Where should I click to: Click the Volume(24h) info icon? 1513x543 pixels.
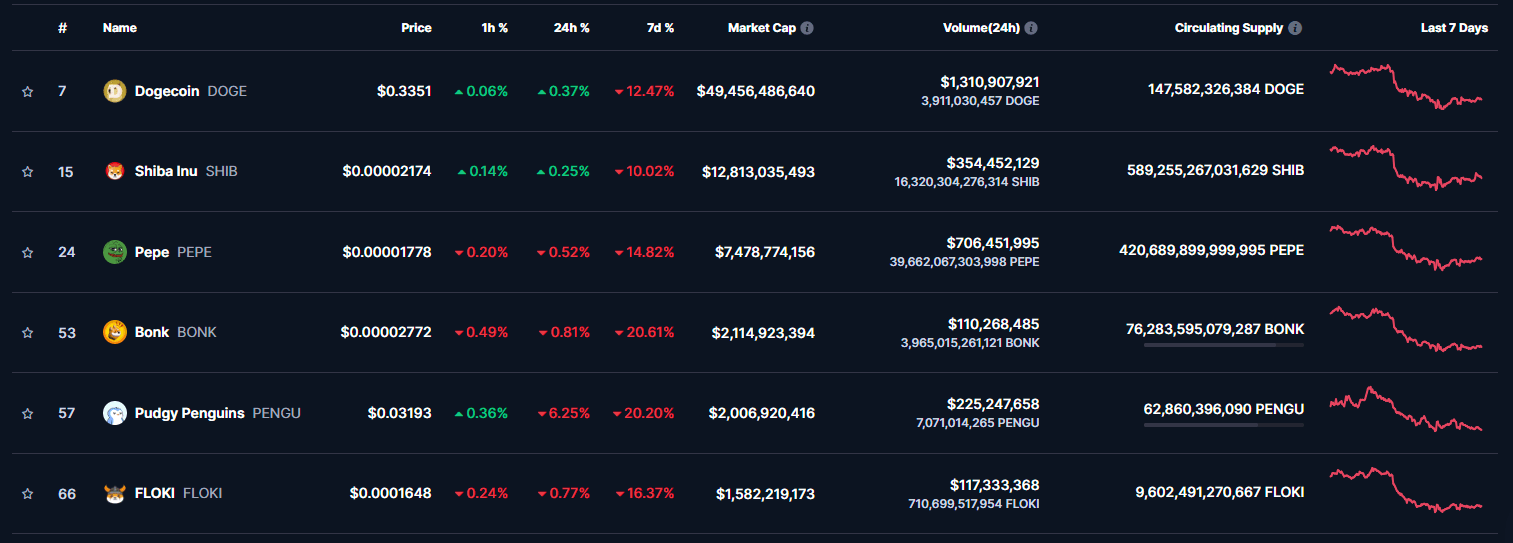pyautogui.click(x=1031, y=28)
